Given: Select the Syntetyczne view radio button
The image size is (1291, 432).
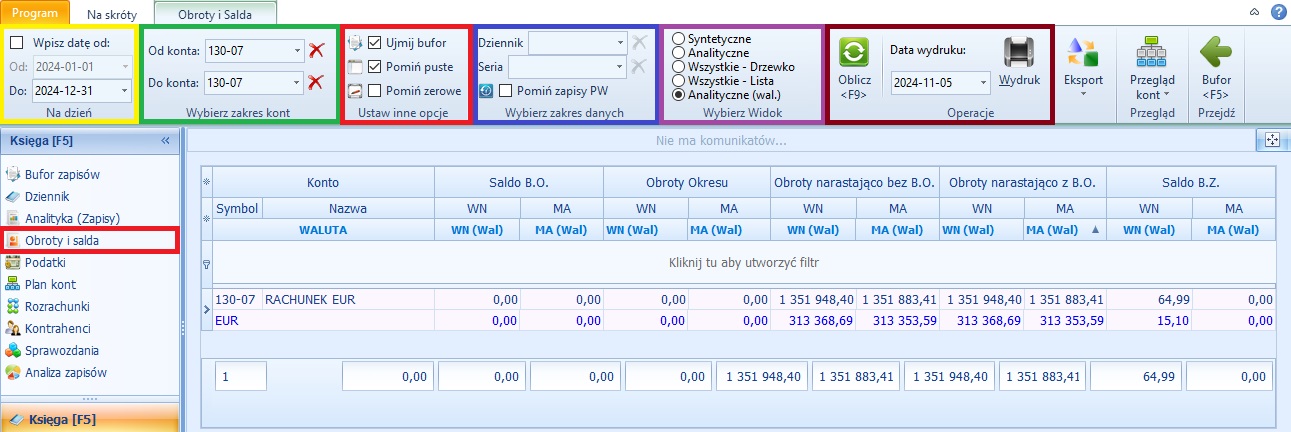Looking at the screenshot, I should [680, 39].
